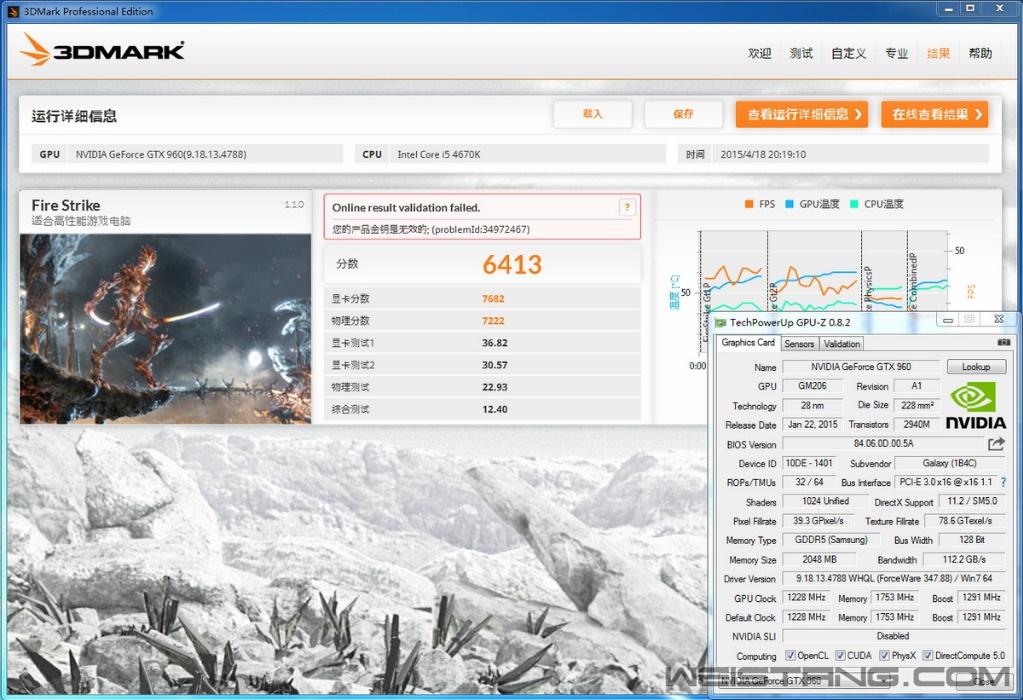Image resolution: width=1023 pixels, height=700 pixels.
Task: Click the 保存 save button
Action: click(683, 114)
